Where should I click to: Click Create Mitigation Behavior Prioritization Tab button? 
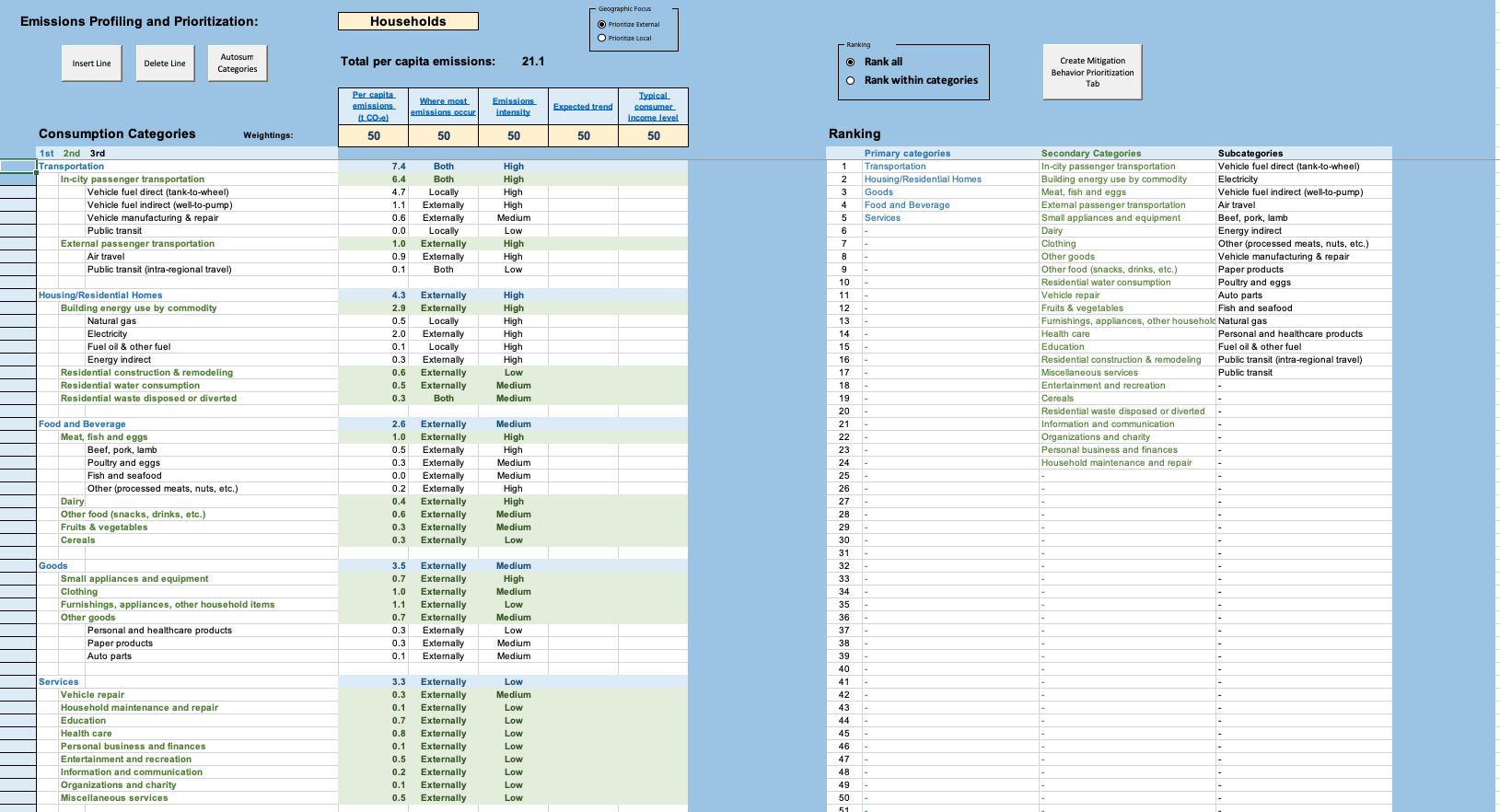pos(1092,72)
